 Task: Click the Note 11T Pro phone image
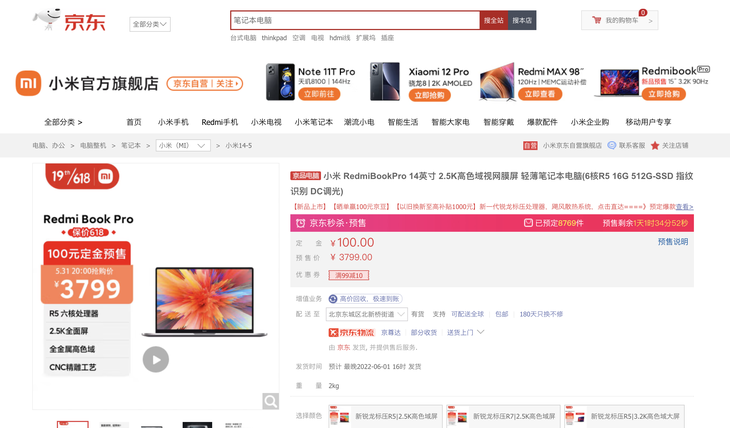pyautogui.click(x=280, y=82)
